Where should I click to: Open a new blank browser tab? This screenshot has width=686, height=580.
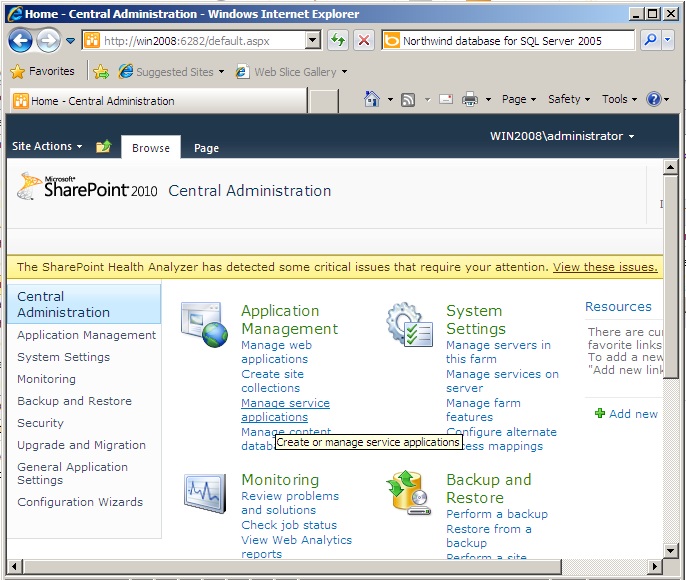323,101
